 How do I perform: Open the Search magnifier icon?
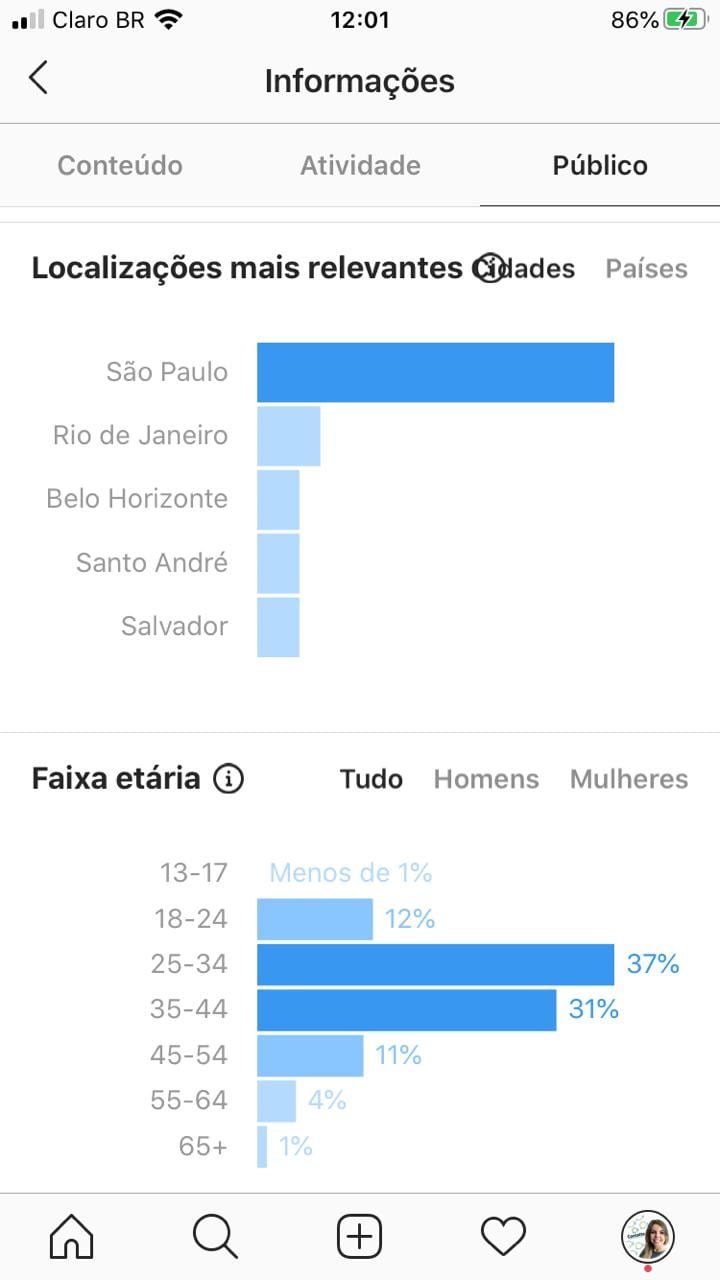tap(215, 1237)
